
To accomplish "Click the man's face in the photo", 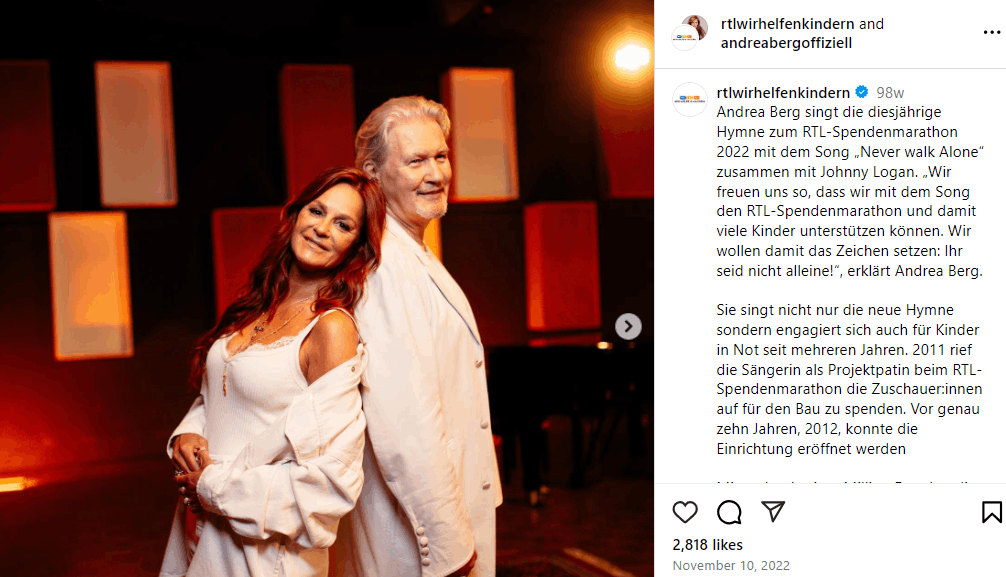I will coord(417,171).
